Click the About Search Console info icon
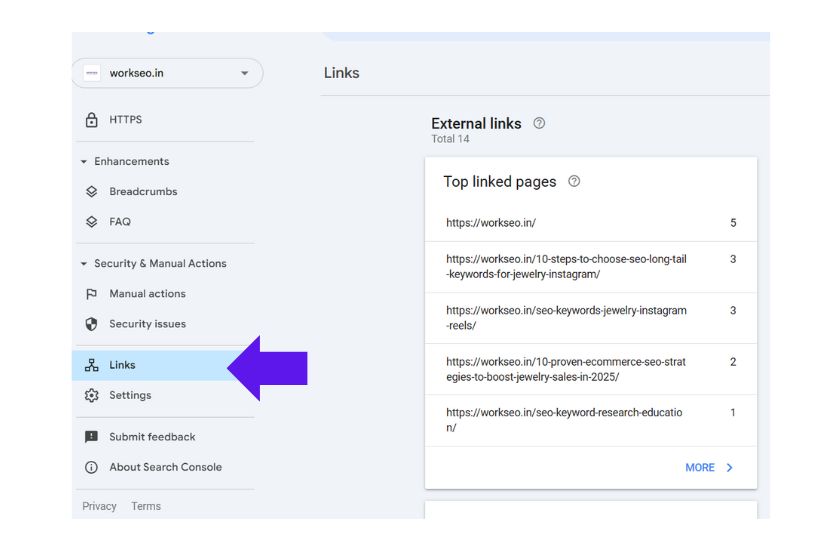Image resolution: width=826 pixels, height=551 pixels. click(x=92, y=467)
